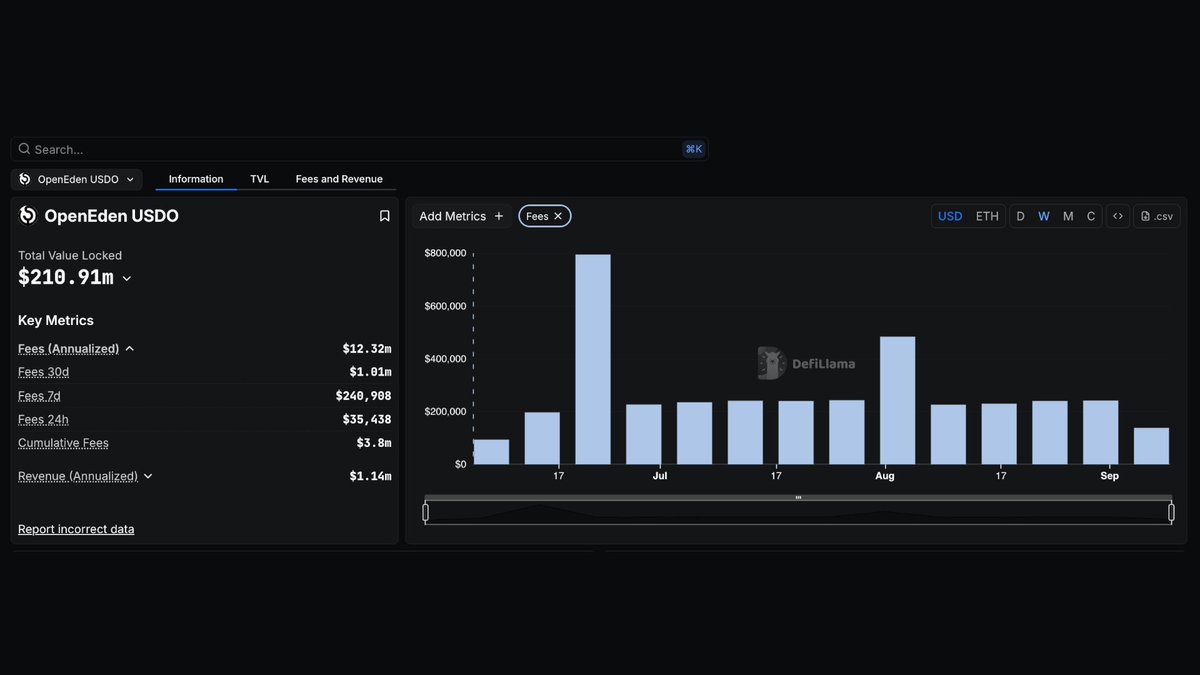
Task: Open the Report incorrect data link
Action: click(76, 529)
